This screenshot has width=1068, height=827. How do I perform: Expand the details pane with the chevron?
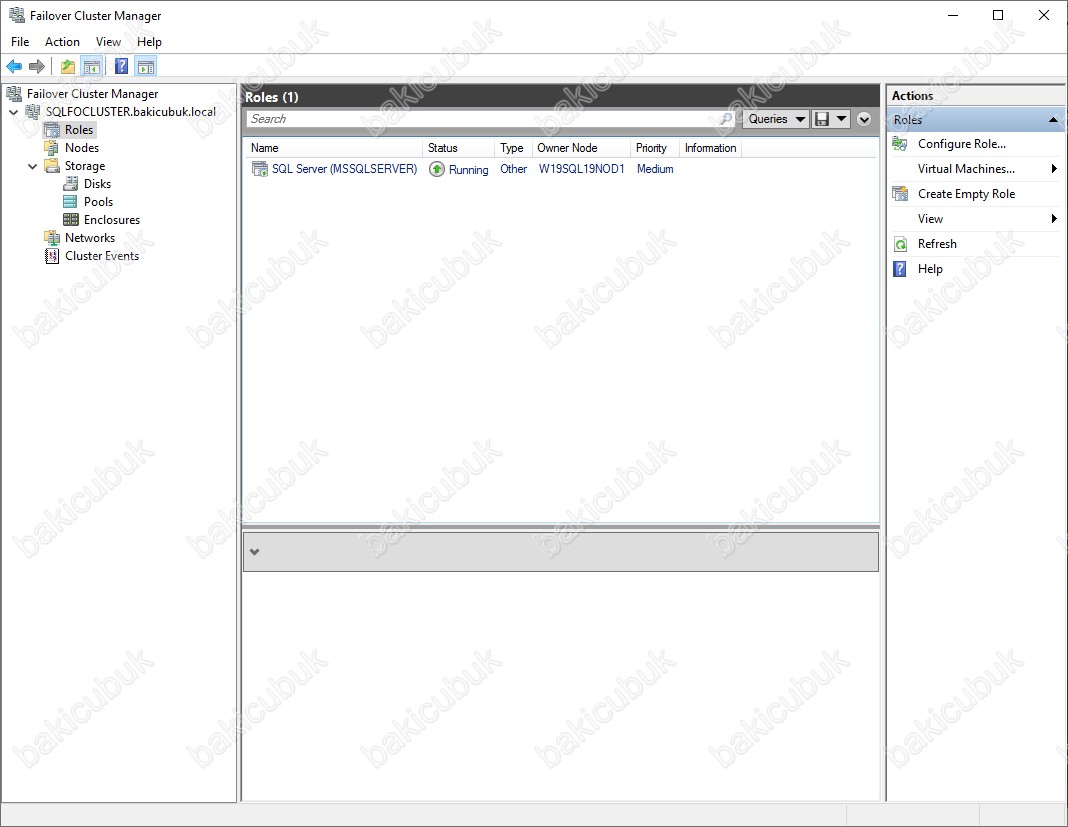(x=255, y=552)
